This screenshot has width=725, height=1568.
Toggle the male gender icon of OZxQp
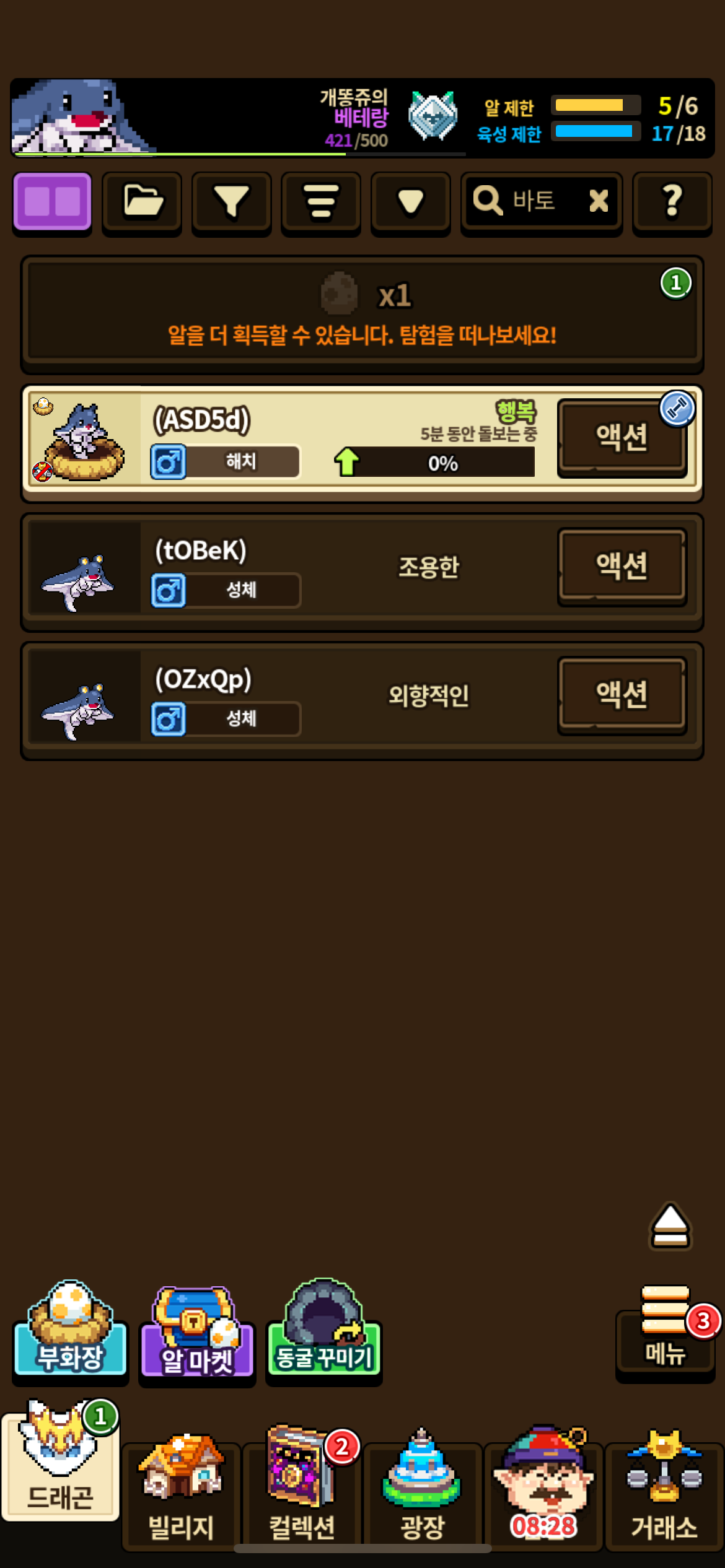[x=169, y=719]
